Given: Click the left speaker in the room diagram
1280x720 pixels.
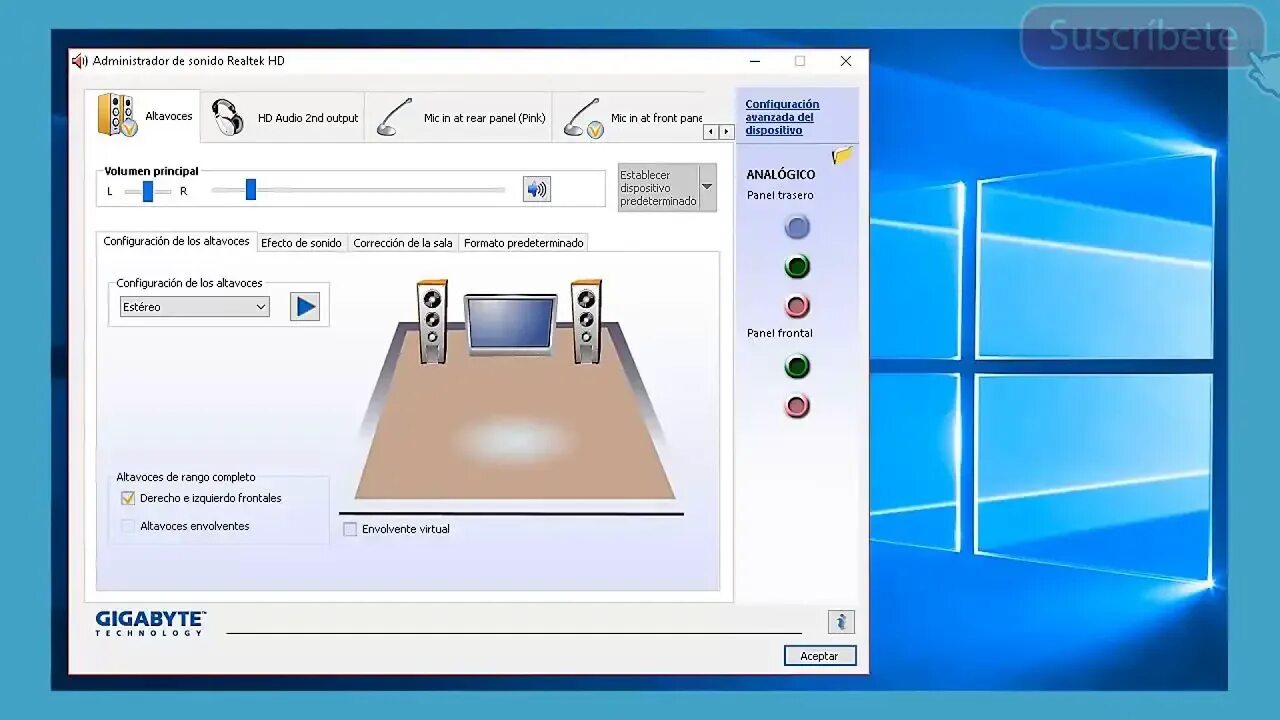Looking at the screenshot, I should [432, 321].
